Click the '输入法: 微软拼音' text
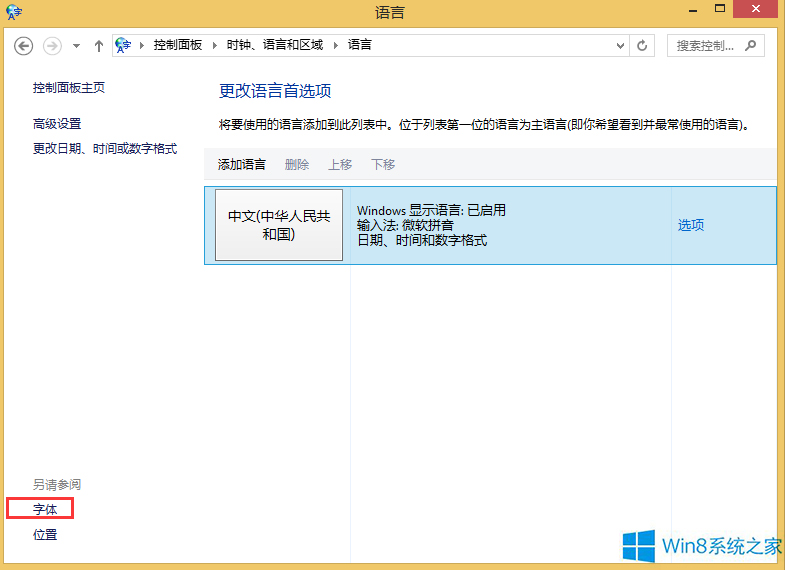The width and height of the screenshot is (785, 570). tap(406, 225)
